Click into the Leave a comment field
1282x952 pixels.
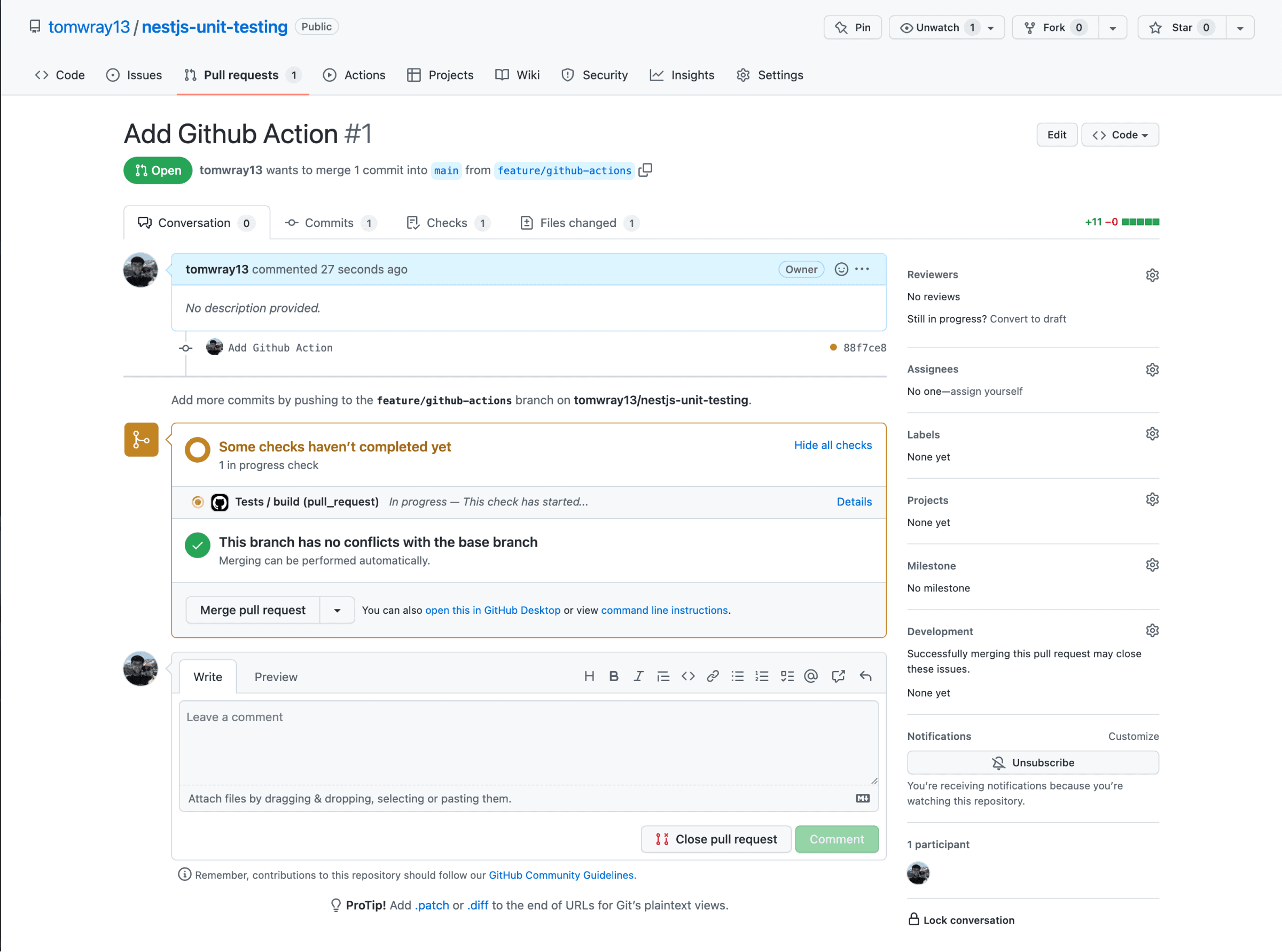[x=528, y=741]
